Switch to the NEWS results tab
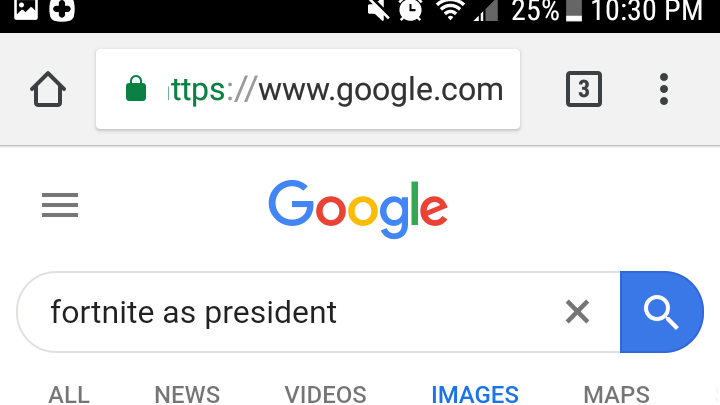 point(187,394)
